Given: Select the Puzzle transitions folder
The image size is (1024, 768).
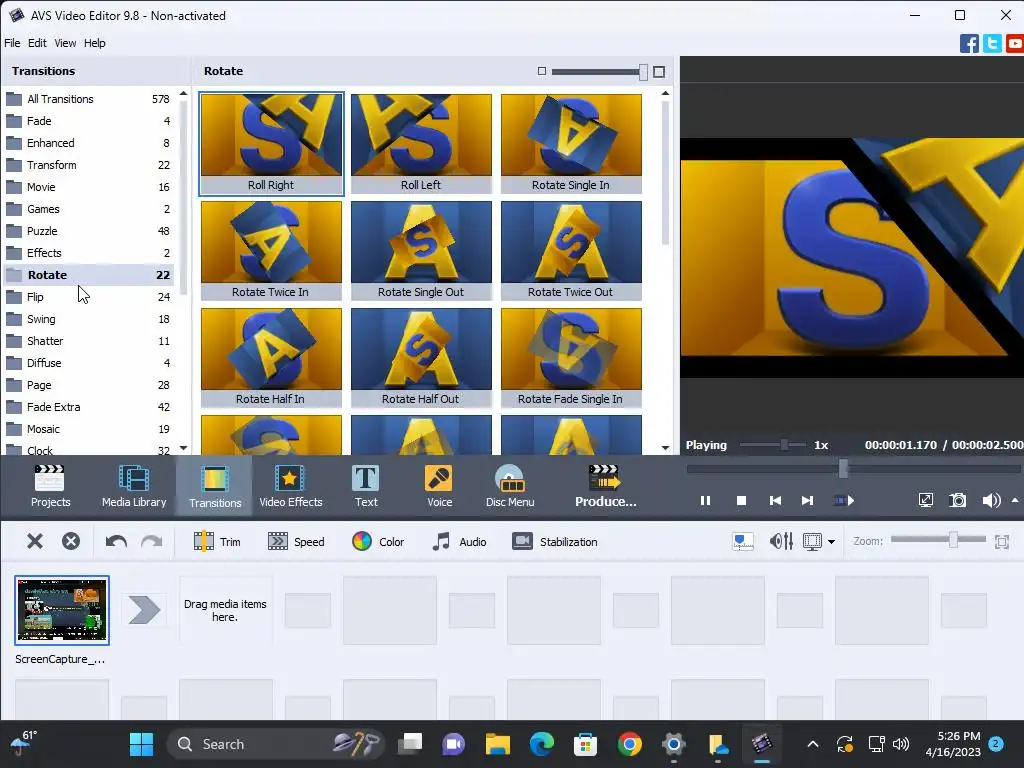Looking at the screenshot, I should point(89,231).
